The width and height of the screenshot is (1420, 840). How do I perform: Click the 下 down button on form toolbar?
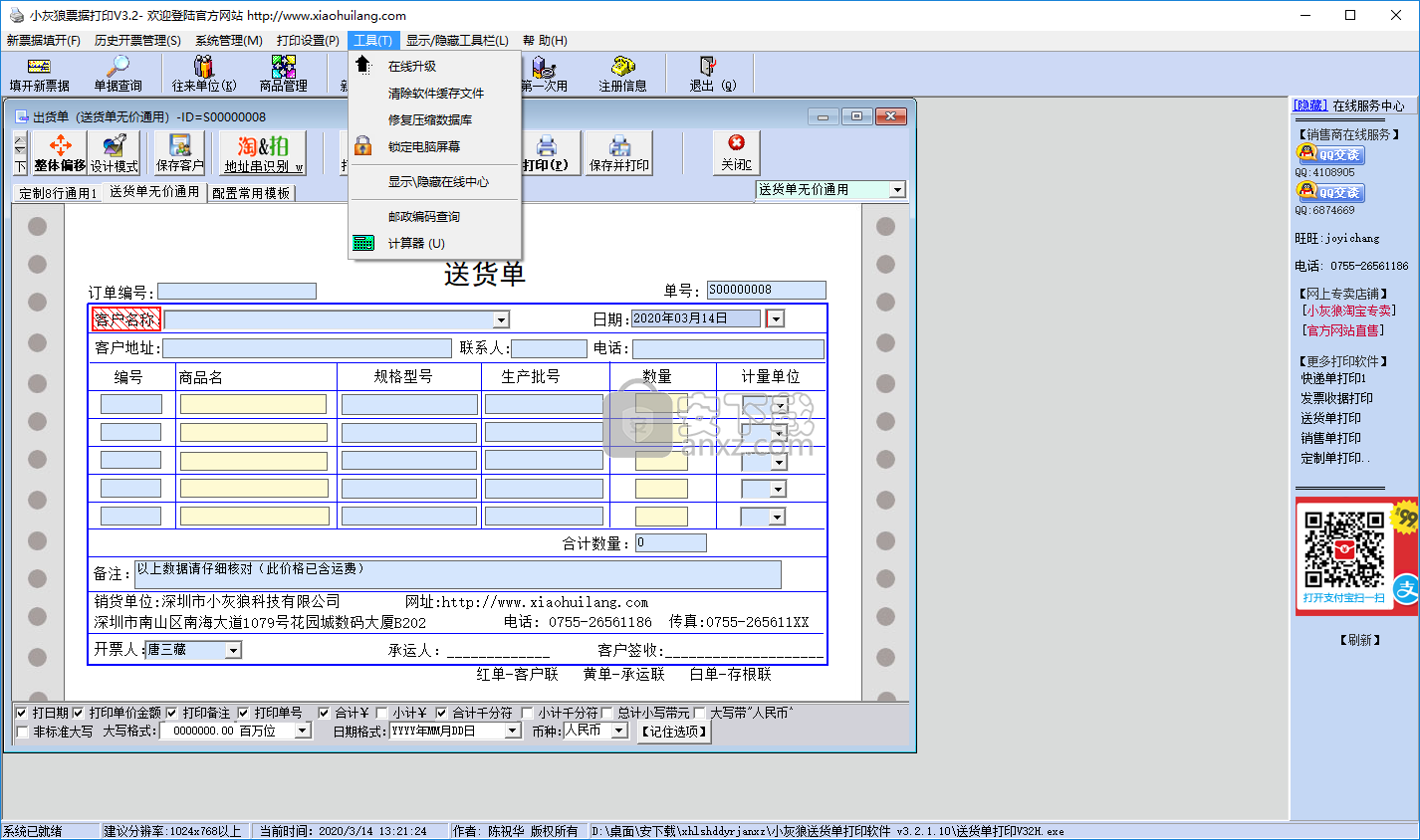coord(20,166)
